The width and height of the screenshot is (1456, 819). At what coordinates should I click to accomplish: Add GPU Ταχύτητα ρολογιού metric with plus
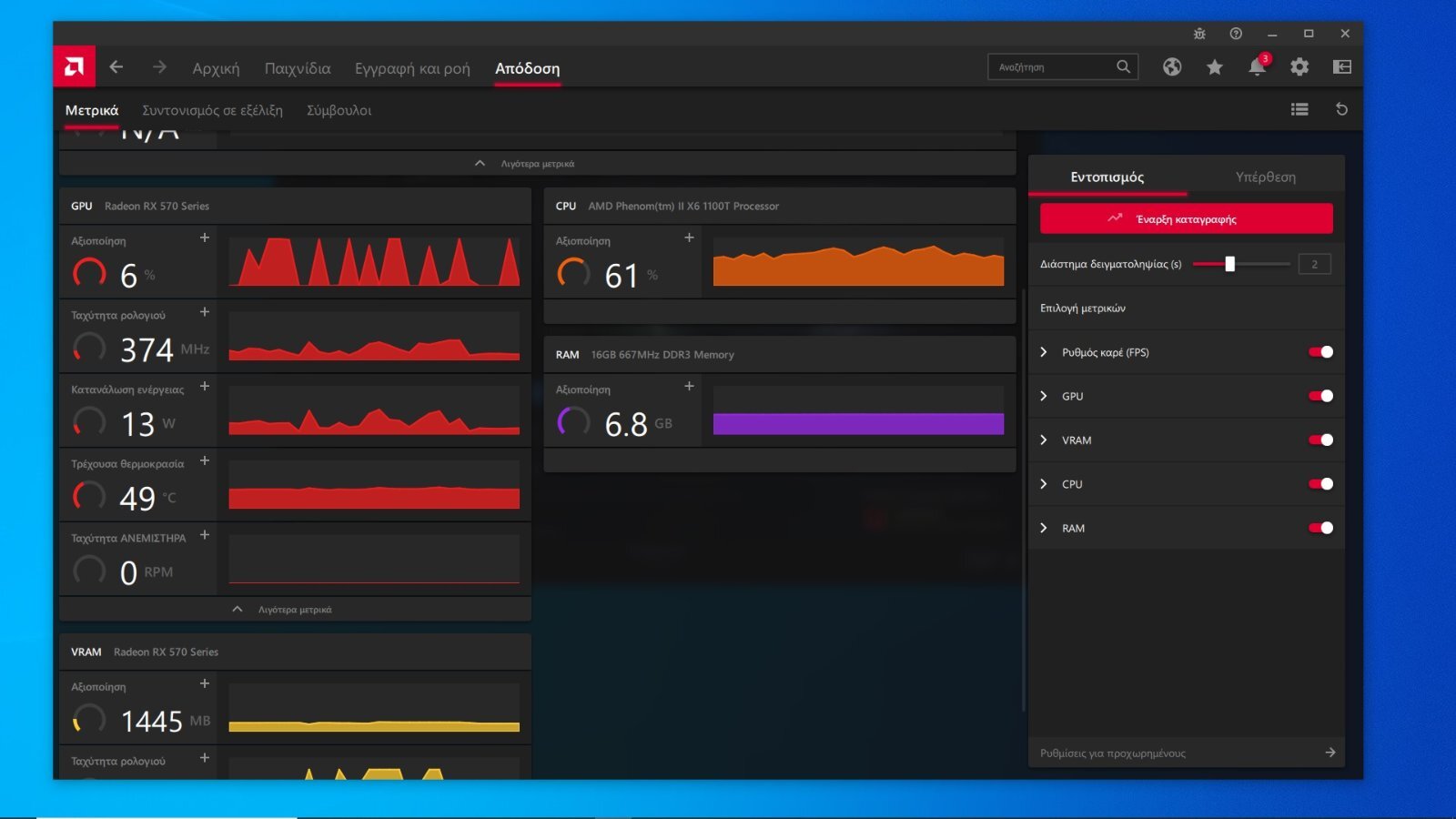[205, 312]
